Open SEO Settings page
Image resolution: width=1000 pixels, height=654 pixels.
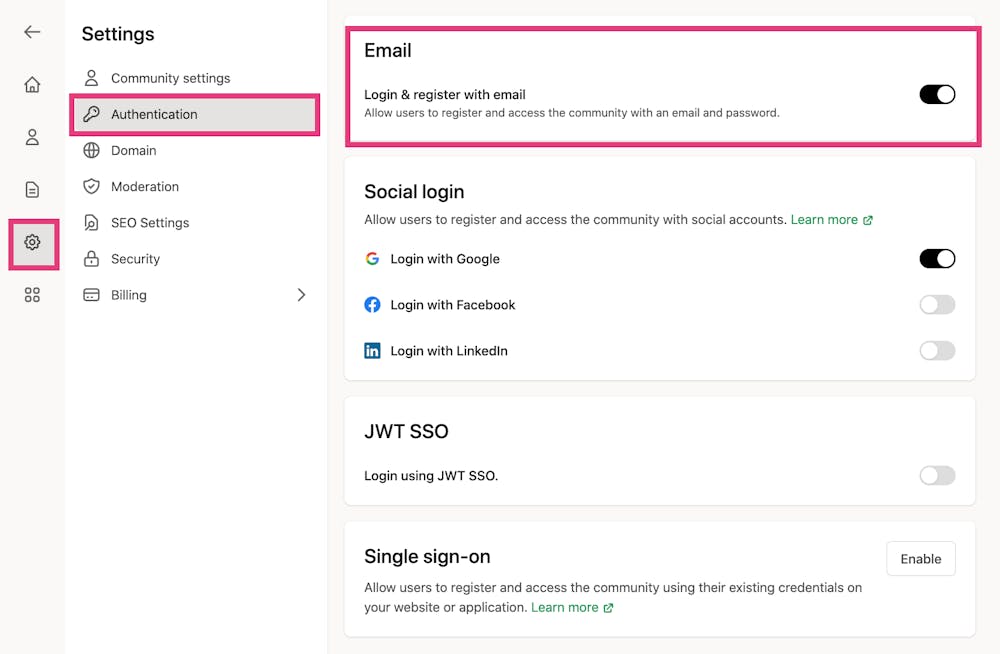pos(150,223)
